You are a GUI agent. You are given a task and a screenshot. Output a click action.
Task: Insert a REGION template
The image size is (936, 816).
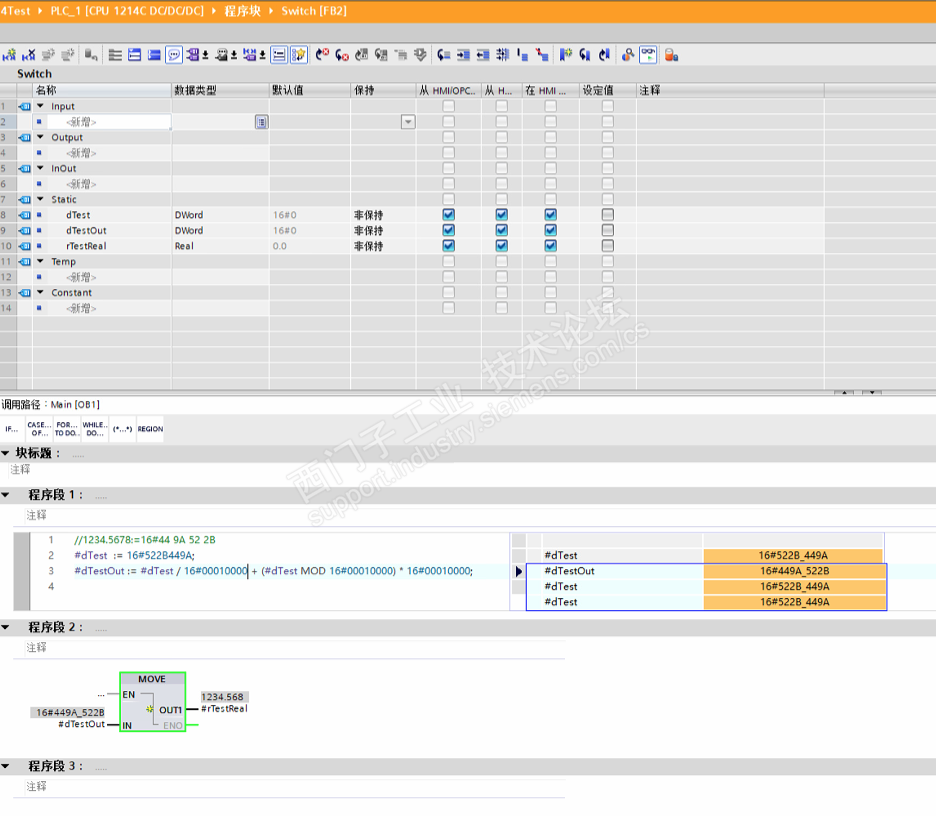click(150, 429)
